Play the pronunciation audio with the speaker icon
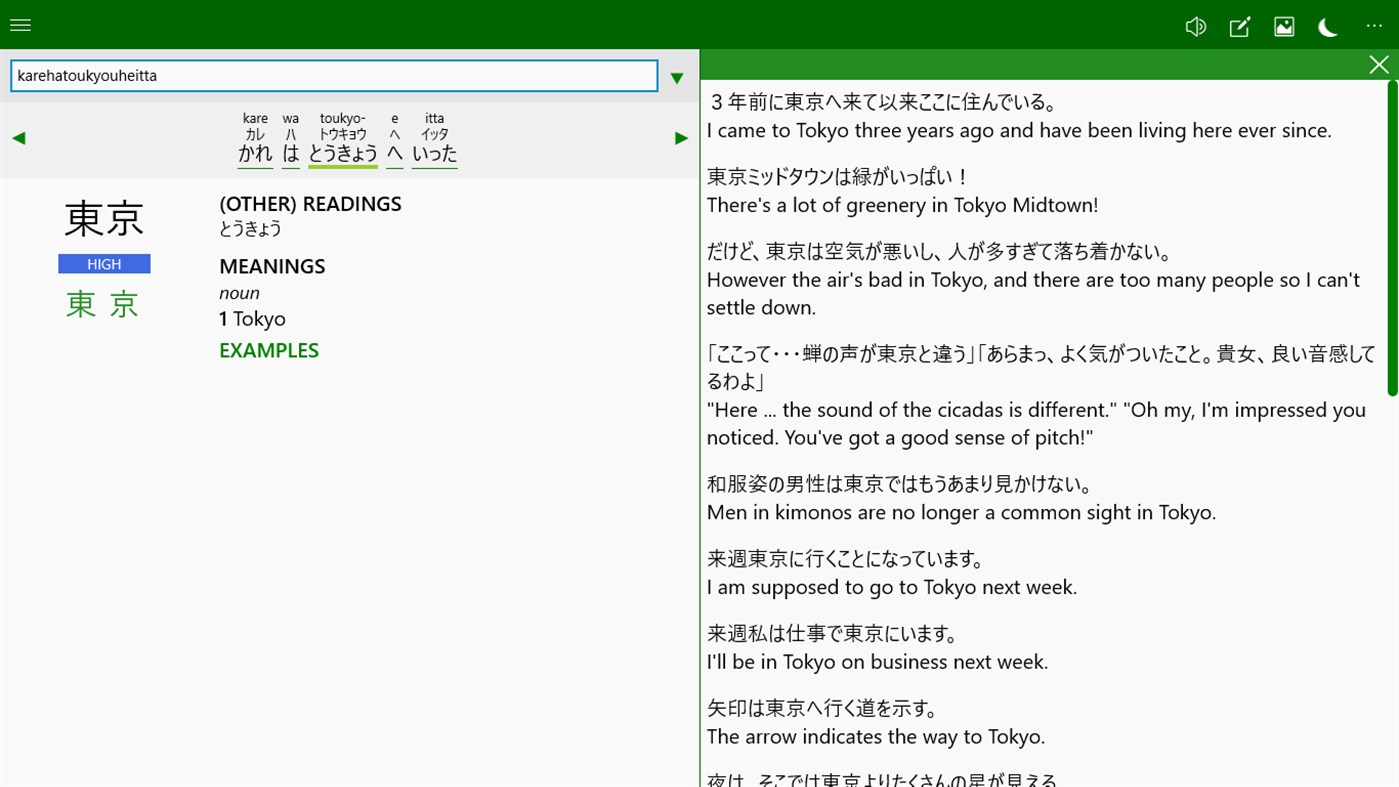 pos(1195,26)
